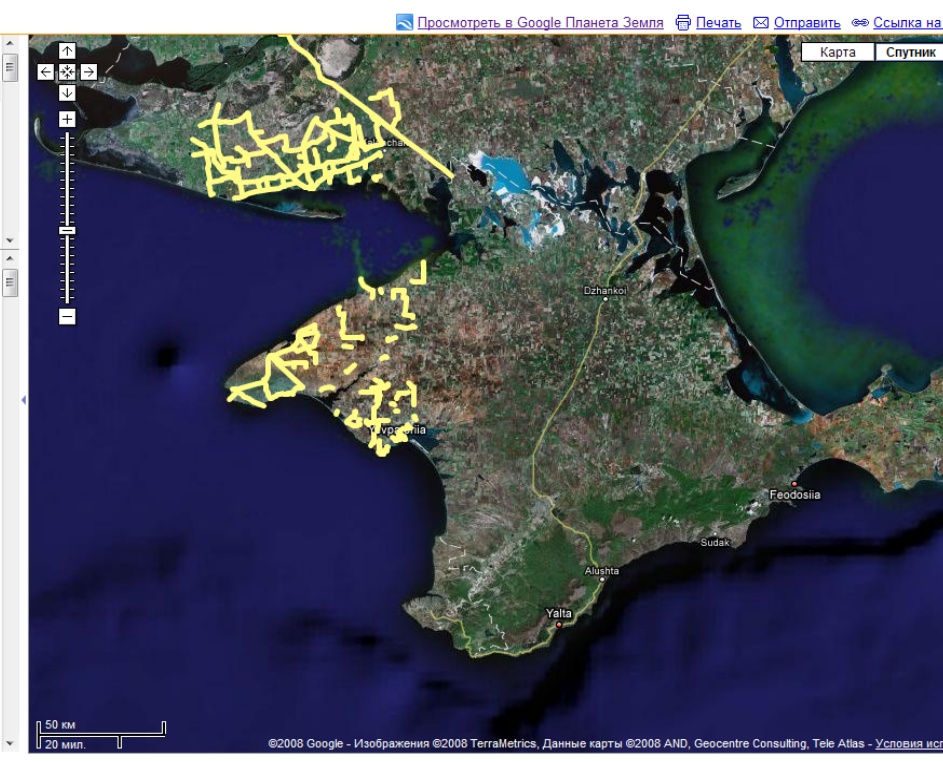Return to the original view with the center icon
The height and width of the screenshot is (762, 943).
click(67, 73)
